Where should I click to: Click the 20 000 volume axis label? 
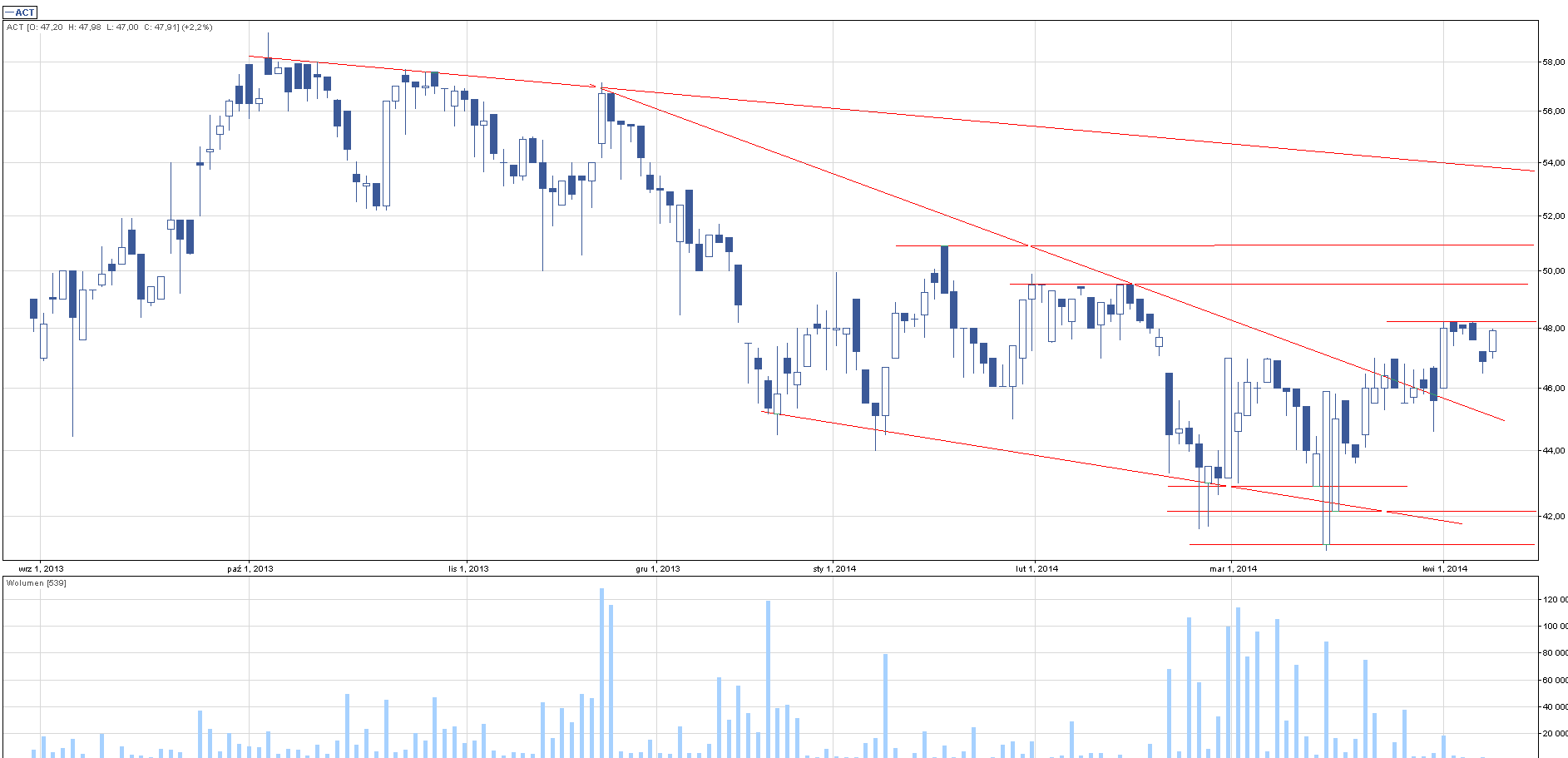point(1556,734)
